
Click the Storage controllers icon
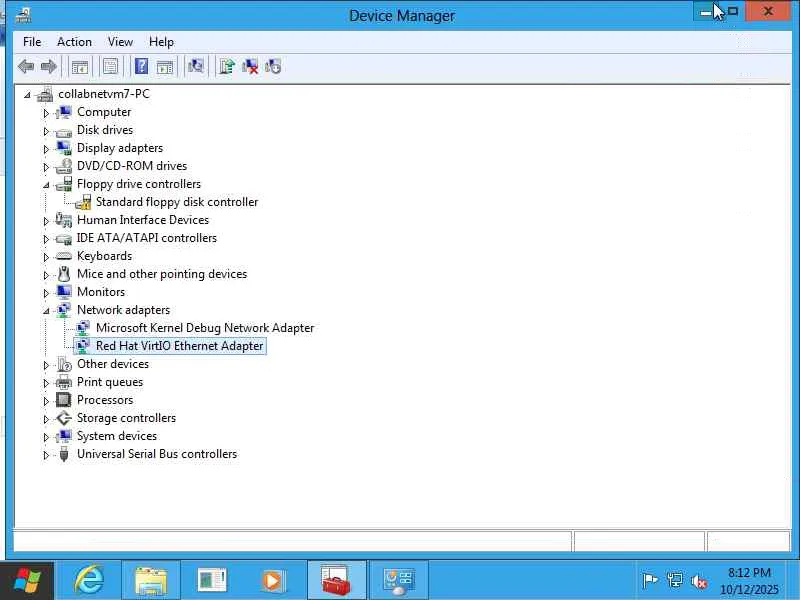(64, 418)
